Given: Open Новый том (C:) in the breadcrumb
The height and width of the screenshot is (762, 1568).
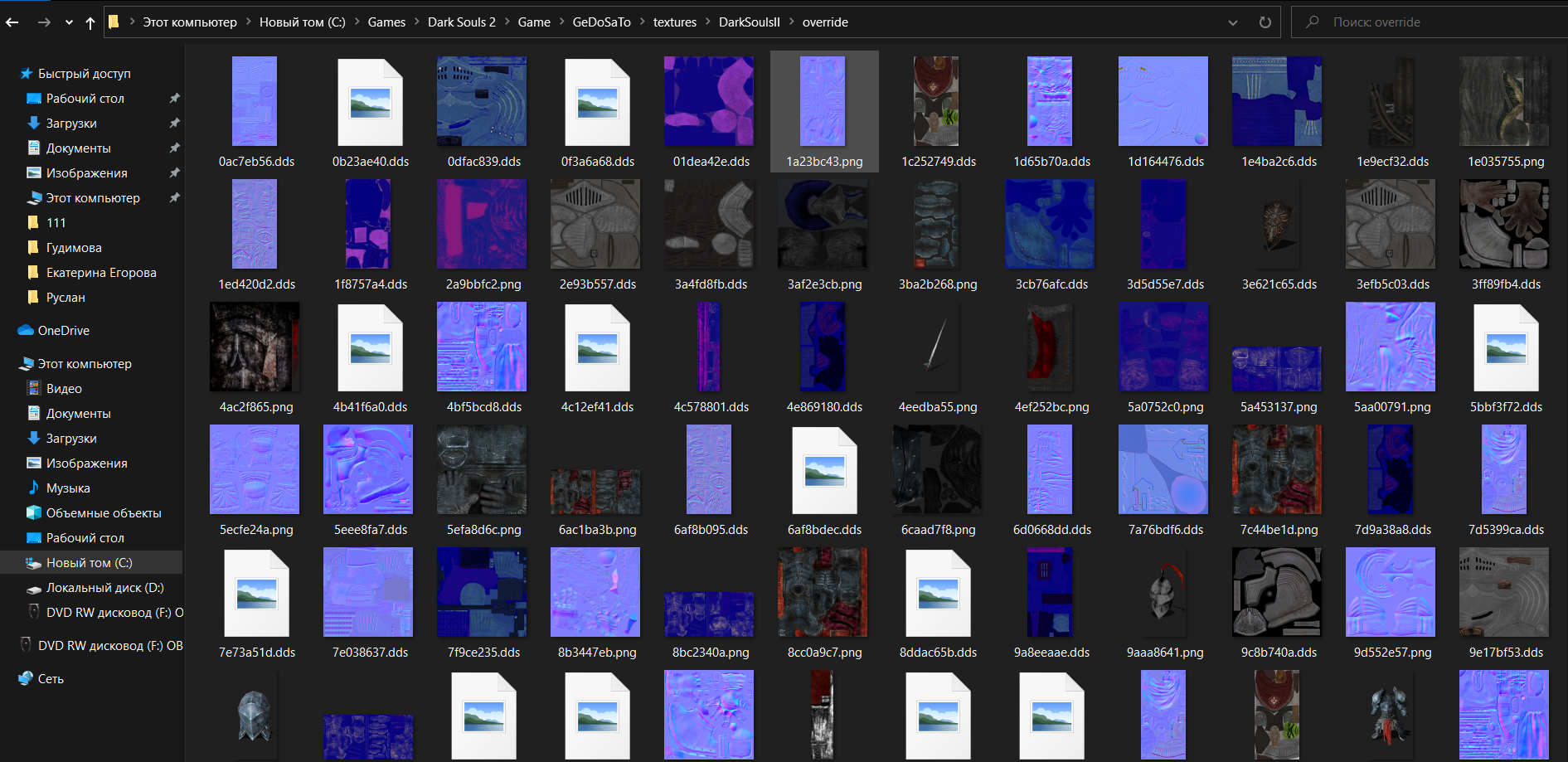Looking at the screenshot, I should point(302,22).
